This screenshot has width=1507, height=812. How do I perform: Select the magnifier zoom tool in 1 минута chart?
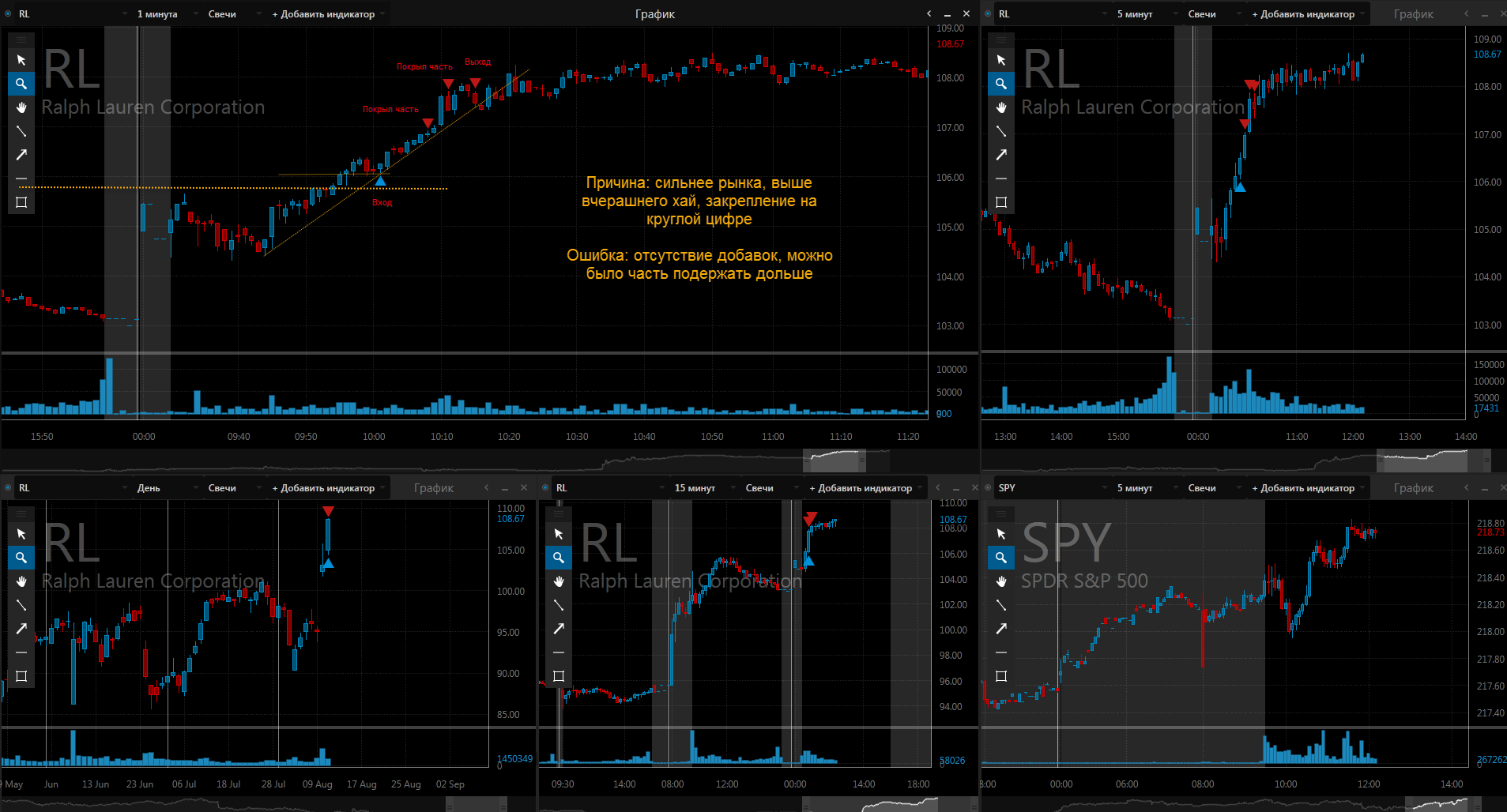click(21, 84)
